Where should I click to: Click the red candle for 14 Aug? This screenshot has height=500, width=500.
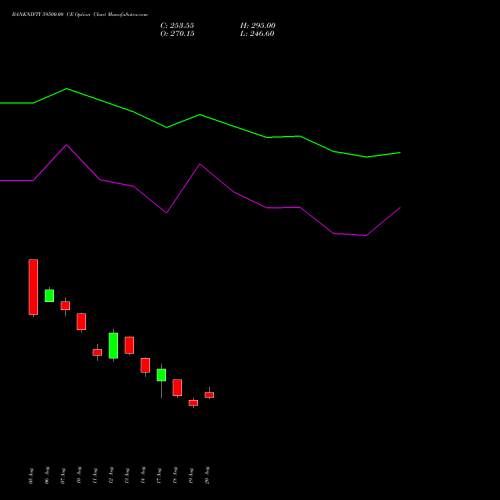tap(145, 365)
